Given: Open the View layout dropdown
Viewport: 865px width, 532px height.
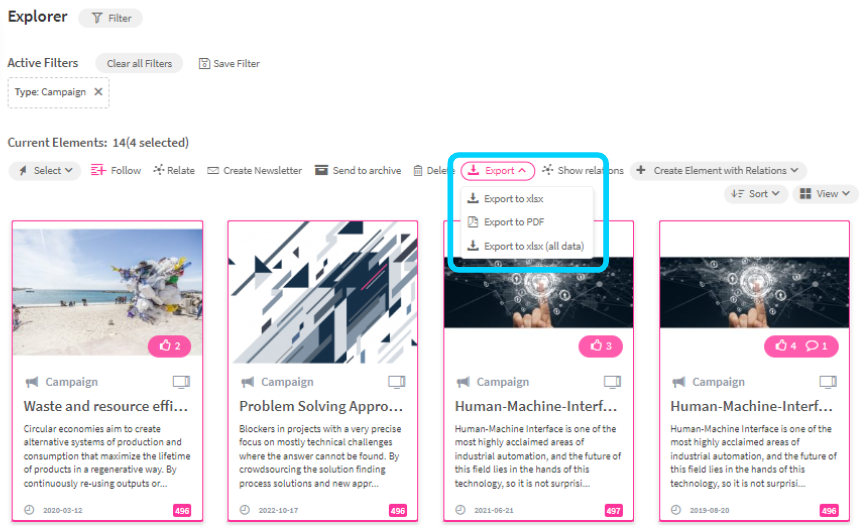Looking at the screenshot, I should pyautogui.click(x=825, y=194).
